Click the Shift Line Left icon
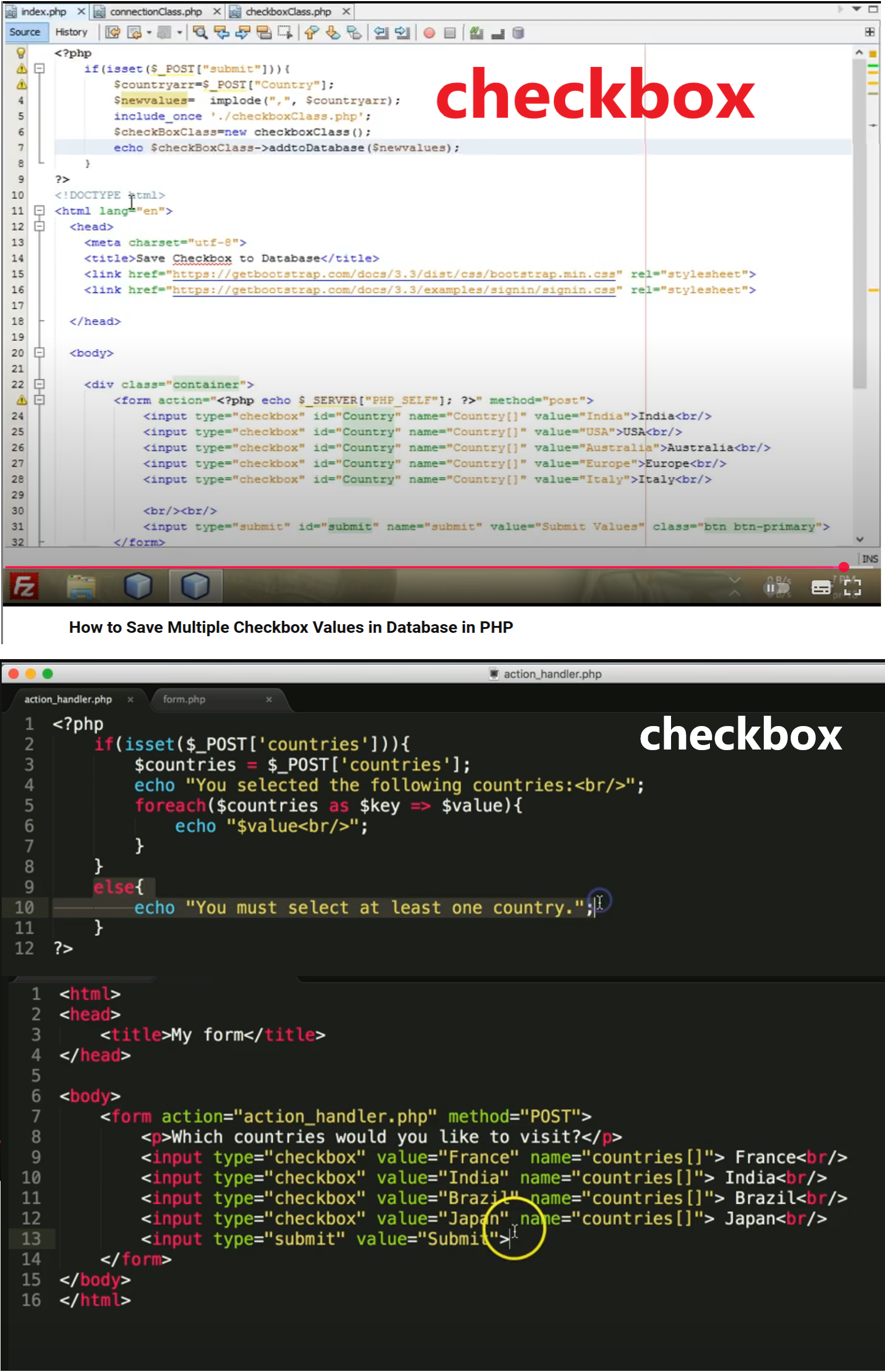Viewport: 885px width, 1372px height. tap(381, 33)
